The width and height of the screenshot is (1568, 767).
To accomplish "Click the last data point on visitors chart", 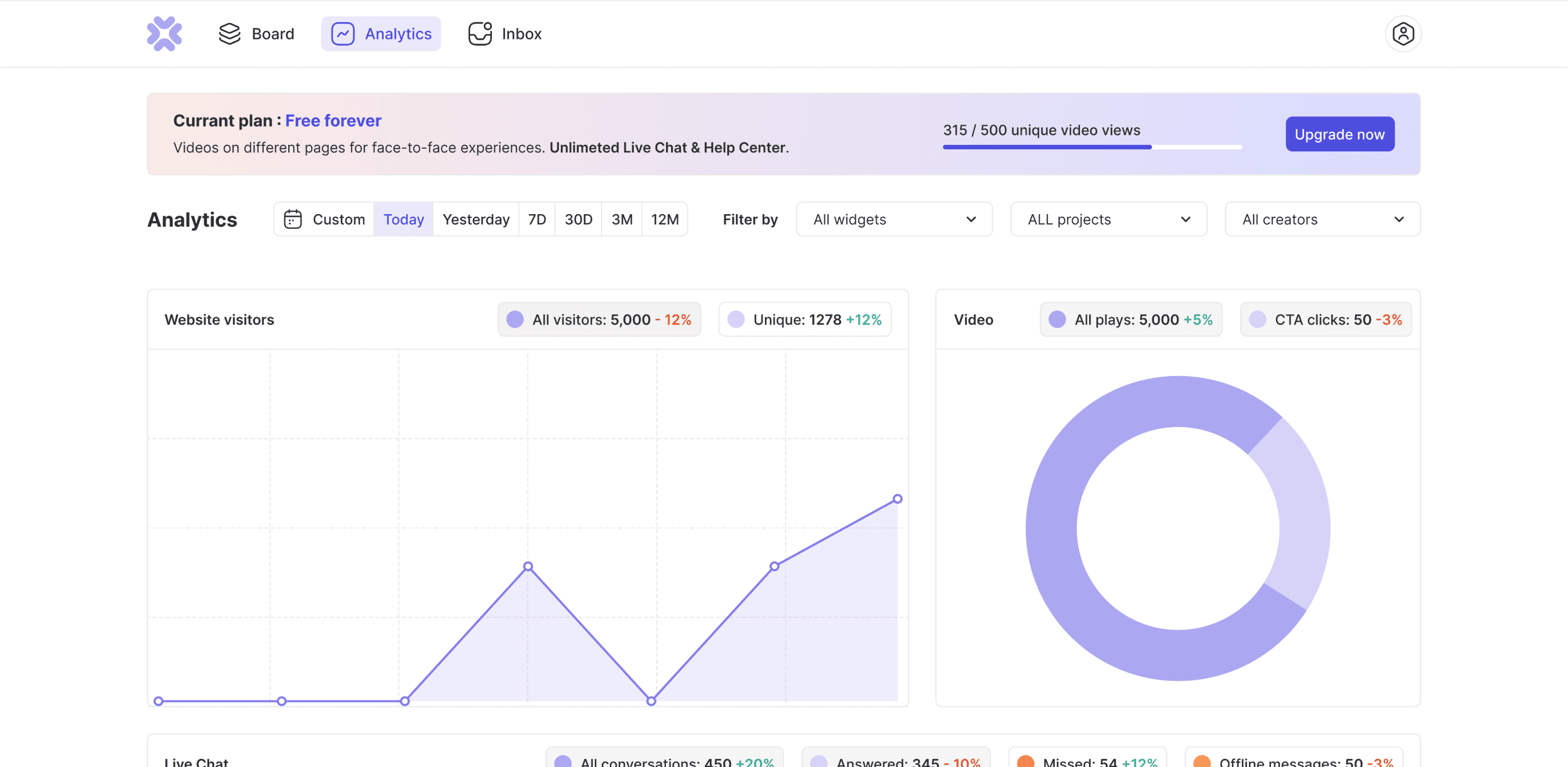I will point(897,499).
